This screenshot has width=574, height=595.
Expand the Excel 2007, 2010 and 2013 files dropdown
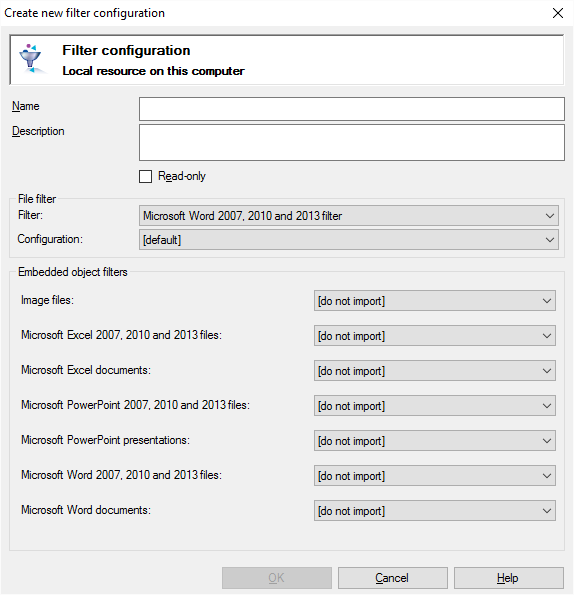(x=435, y=336)
